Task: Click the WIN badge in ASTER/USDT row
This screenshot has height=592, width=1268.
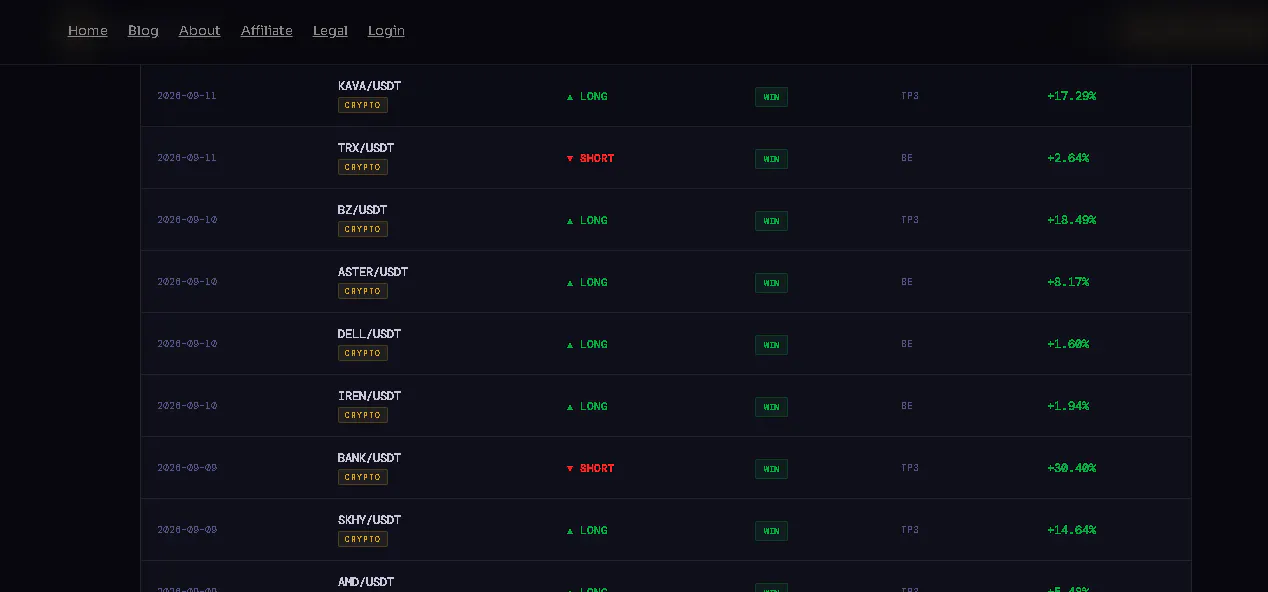Action: tap(771, 283)
